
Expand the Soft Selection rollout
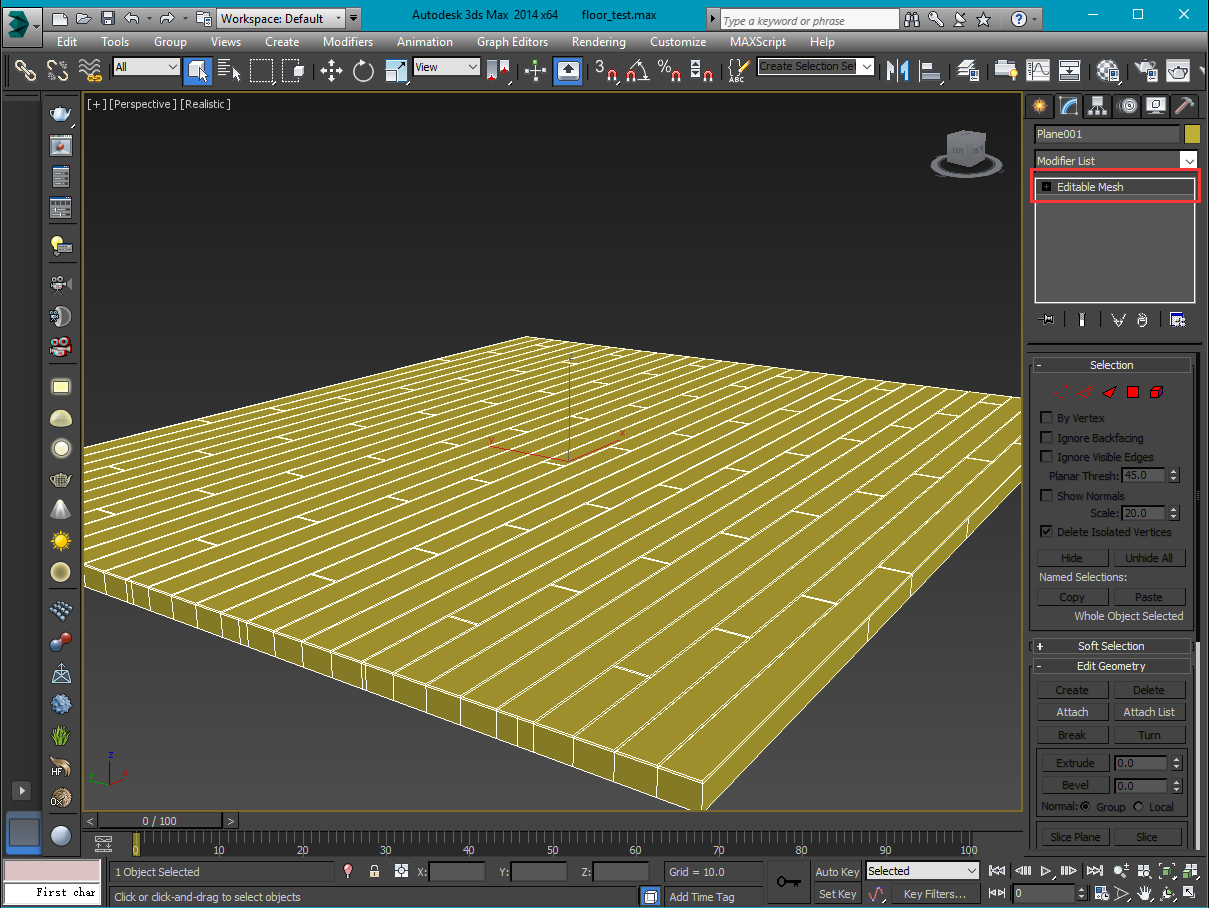pyautogui.click(x=1111, y=646)
